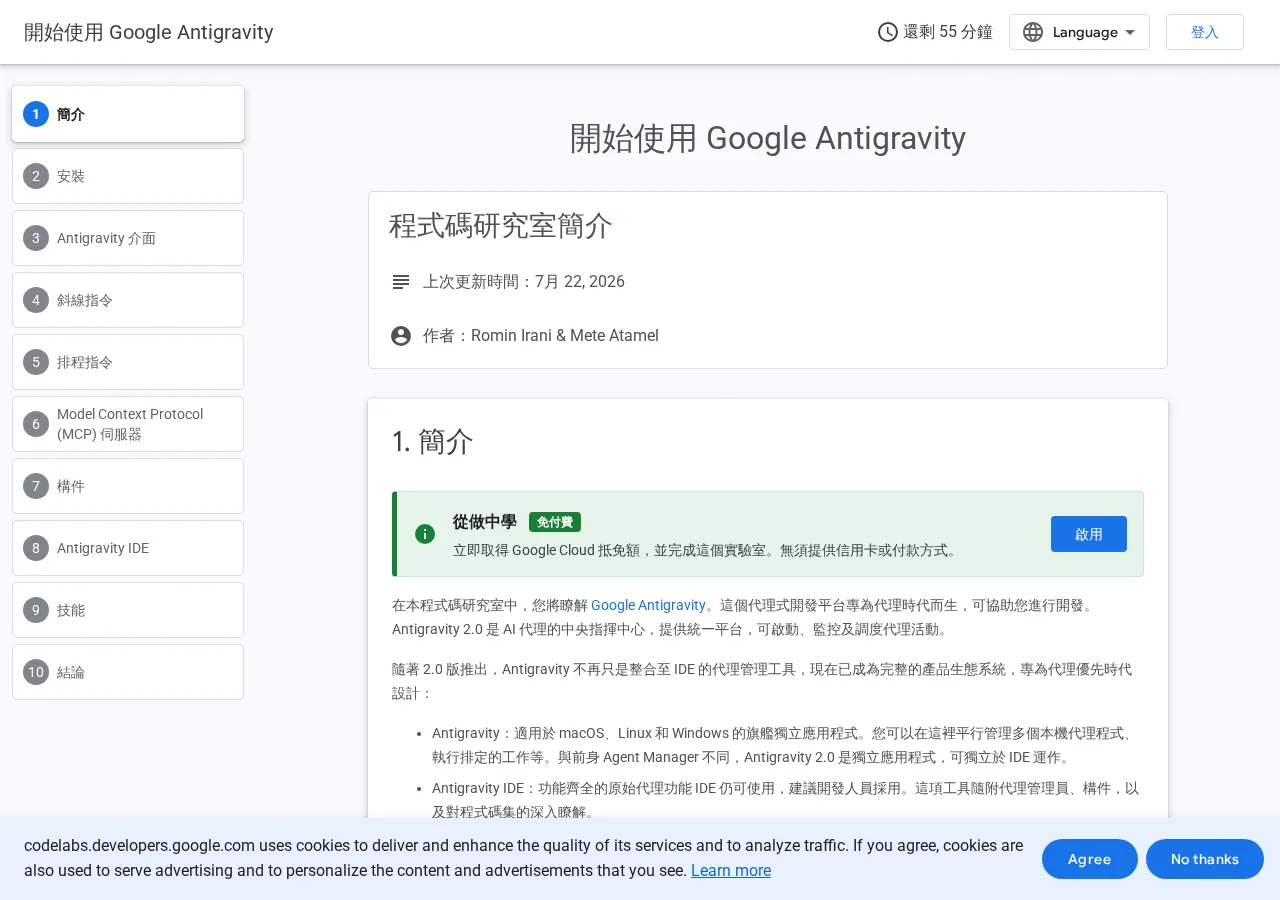The height and width of the screenshot is (900, 1280).
Task: Click the number 8 step badge
Action: pos(36,548)
